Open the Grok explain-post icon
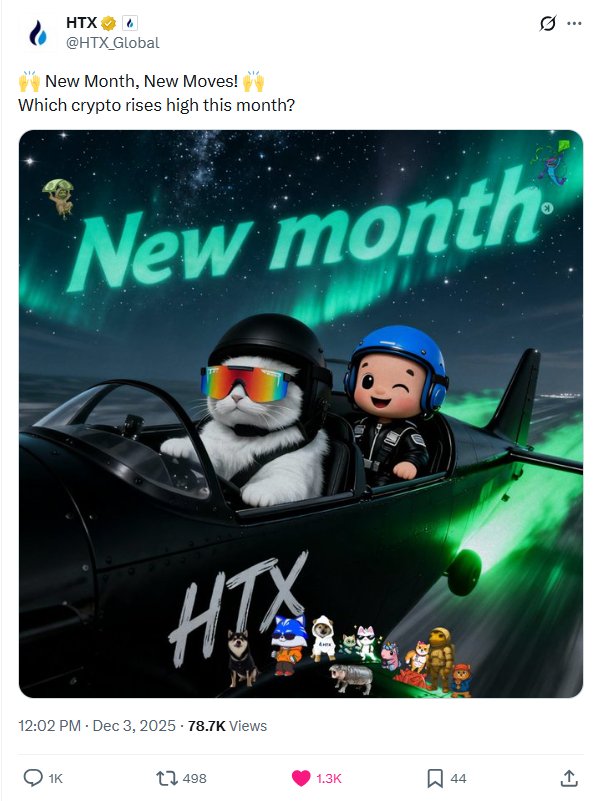The width and height of the screenshot is (600, 801). [548, 23]
